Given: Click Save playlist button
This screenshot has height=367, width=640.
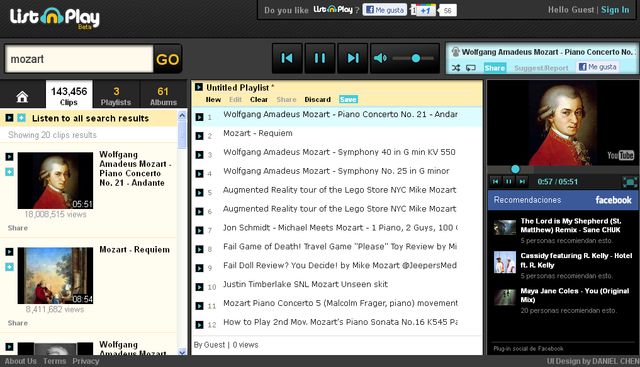Looking at the screenshot, I should click(x=348, y=99).
